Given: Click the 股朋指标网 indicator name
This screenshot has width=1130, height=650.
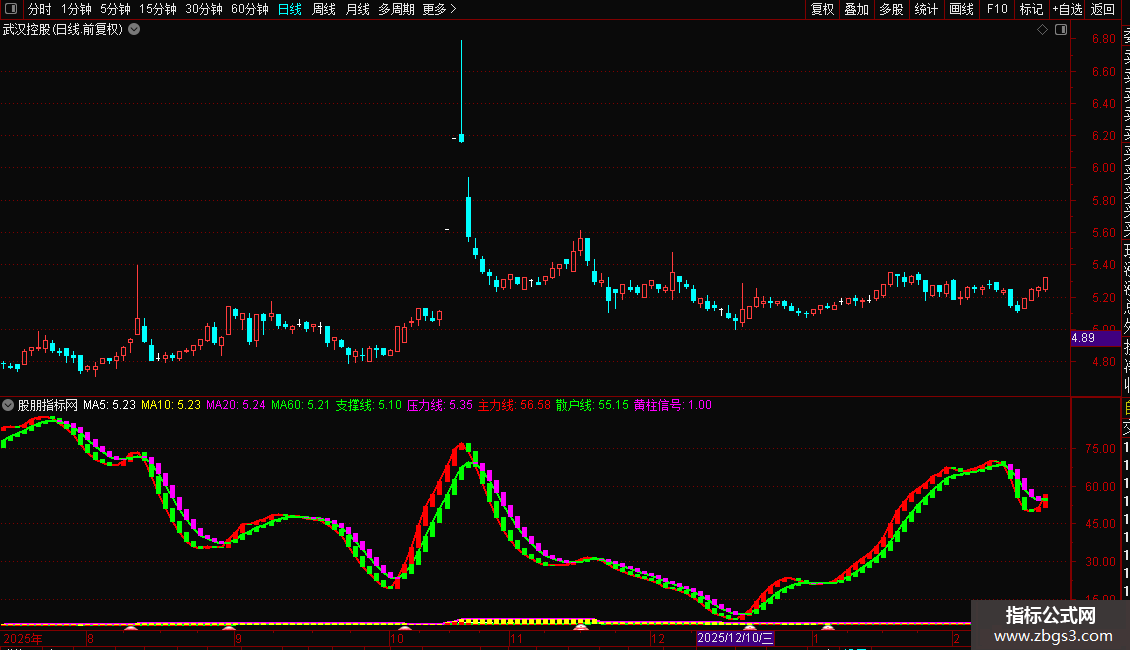Looking at the screenshot, I should pos(48,405).
